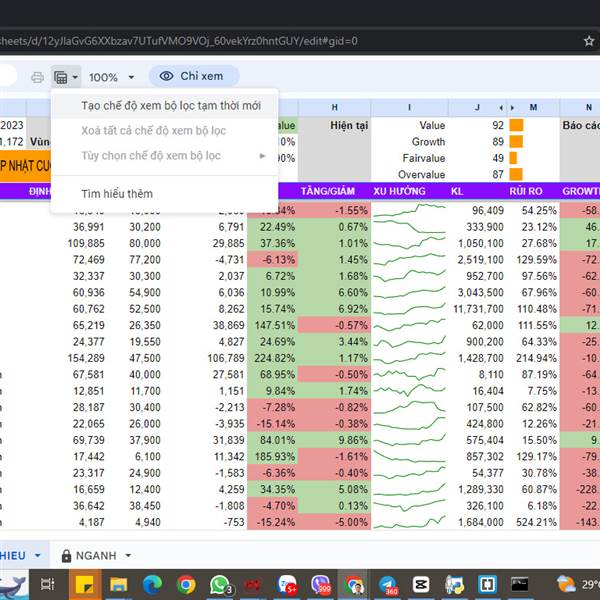
Task: Click the "Chỉ xem" view-only button
Action: [193, 76]
